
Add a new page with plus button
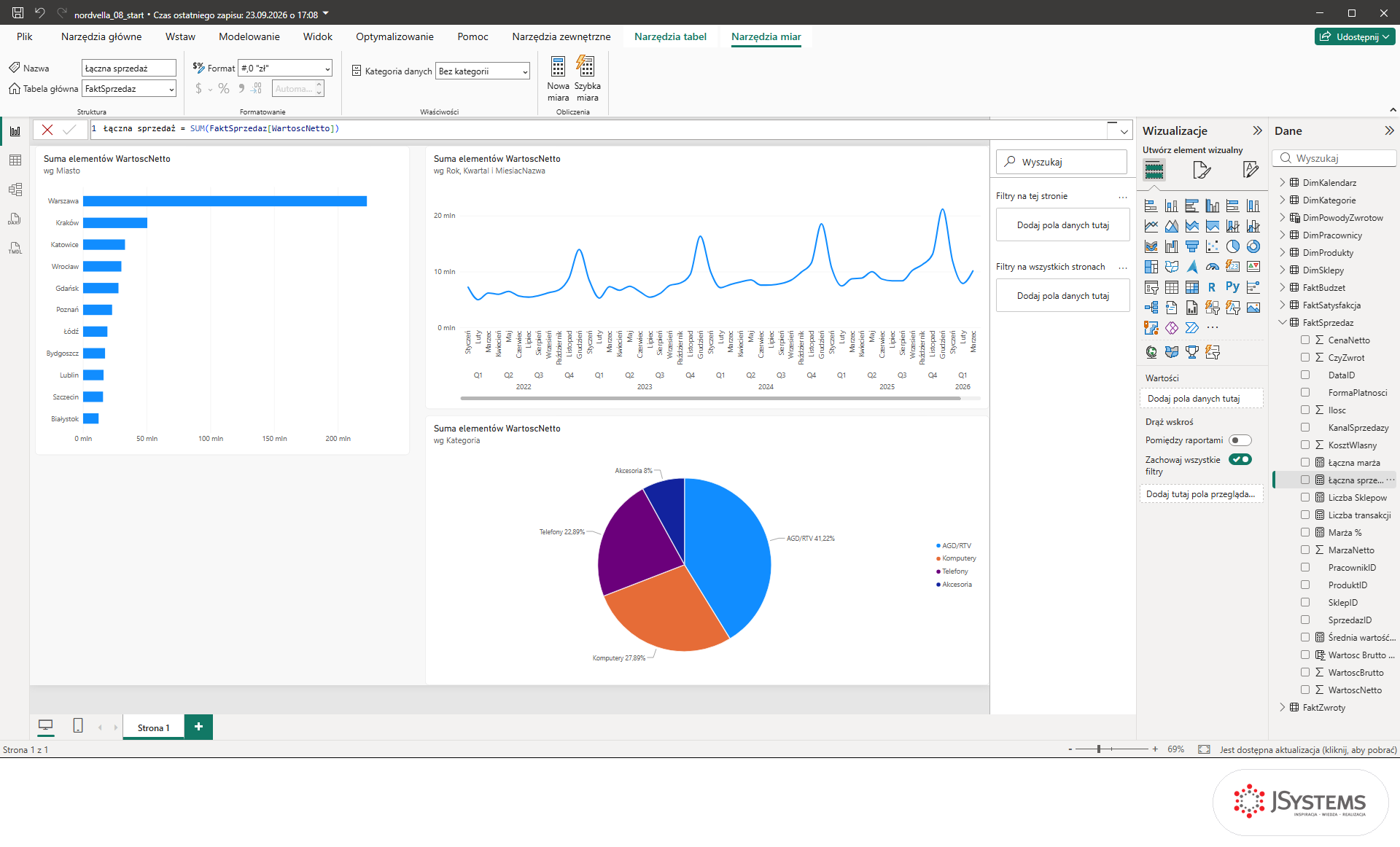tap(198, 727)
